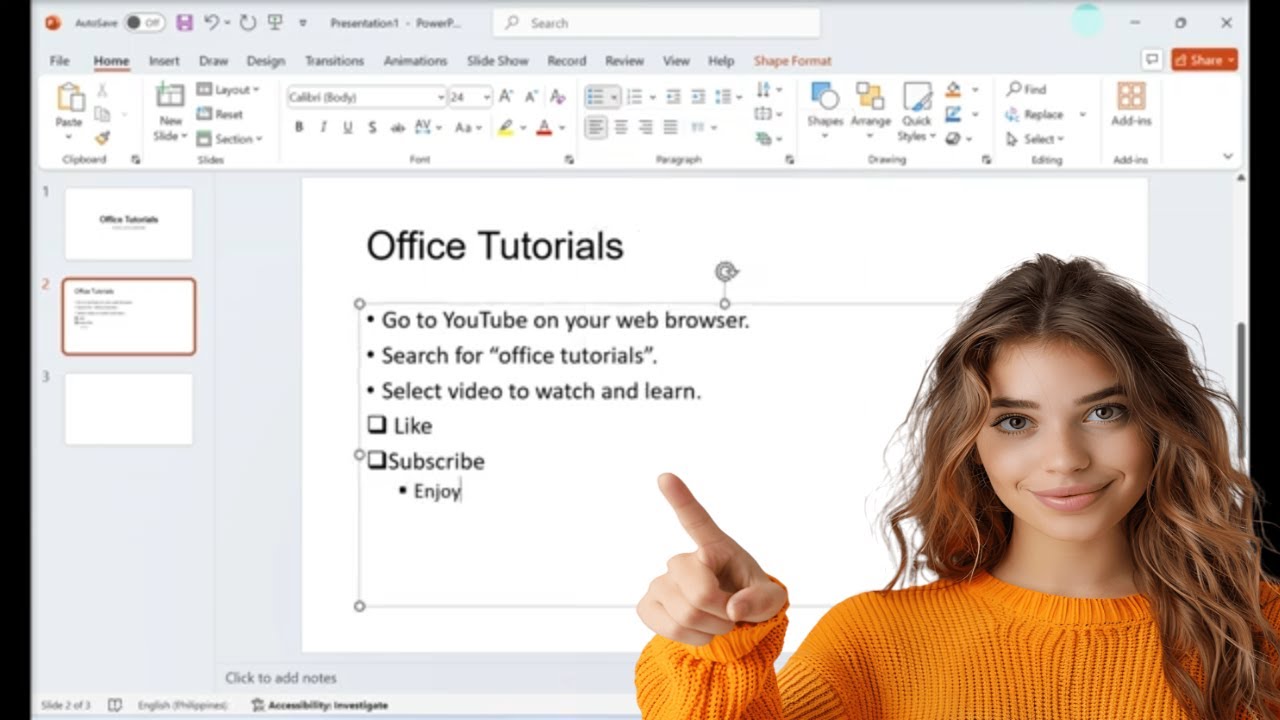Viewport: 1280px width, 720px height.
Task: Toggle the AutoSave switch
Action: (145, 22)
